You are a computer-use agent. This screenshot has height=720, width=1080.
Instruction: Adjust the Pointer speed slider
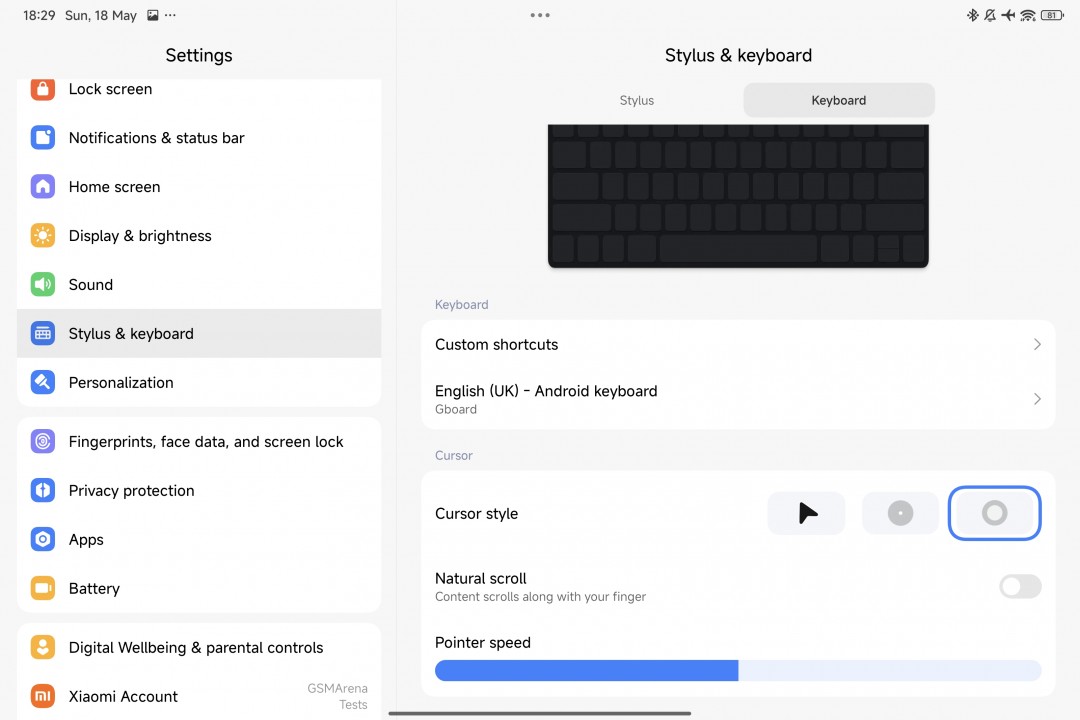[x=738, y=671]
